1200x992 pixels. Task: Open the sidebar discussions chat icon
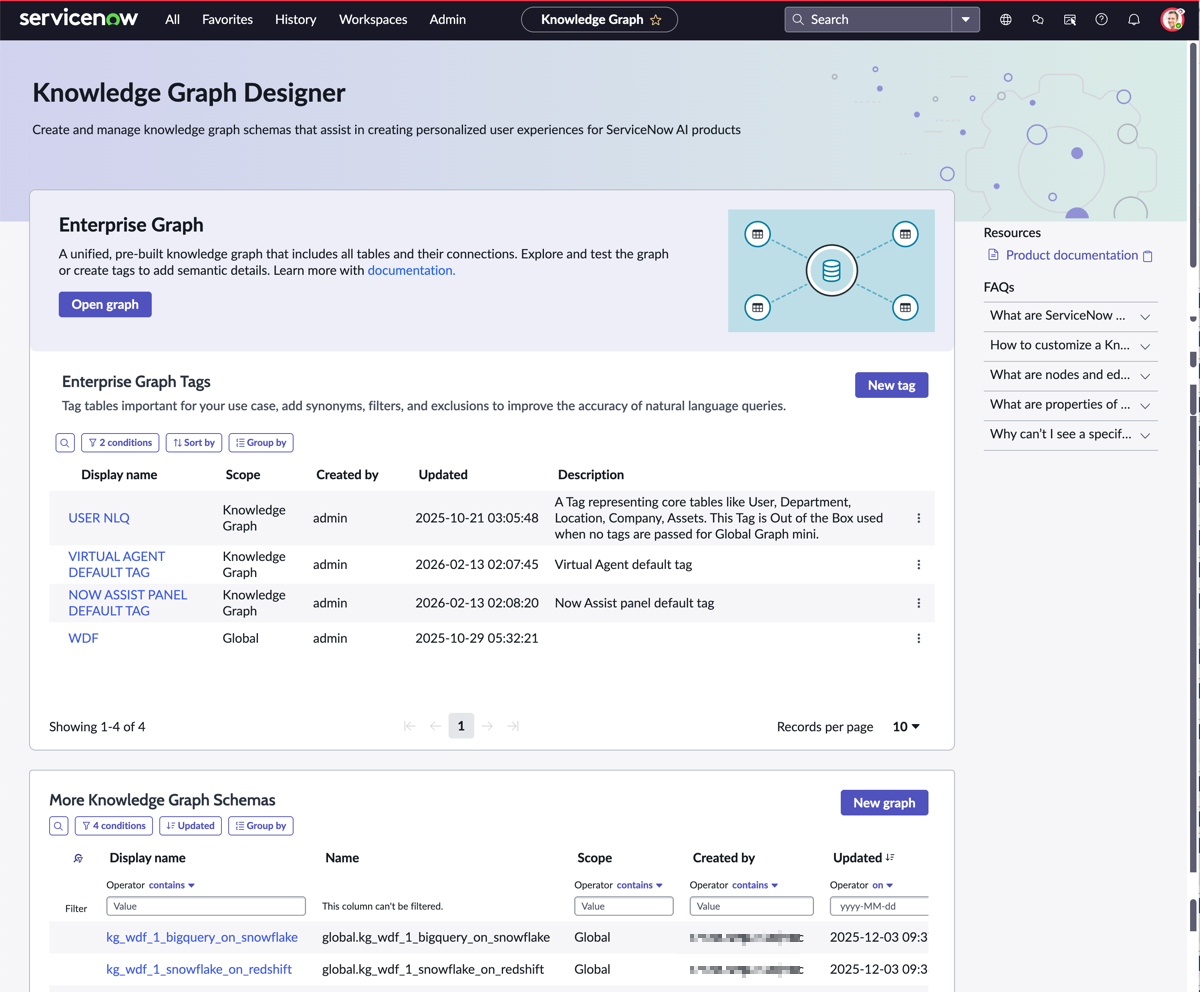tap(1038, 20)
